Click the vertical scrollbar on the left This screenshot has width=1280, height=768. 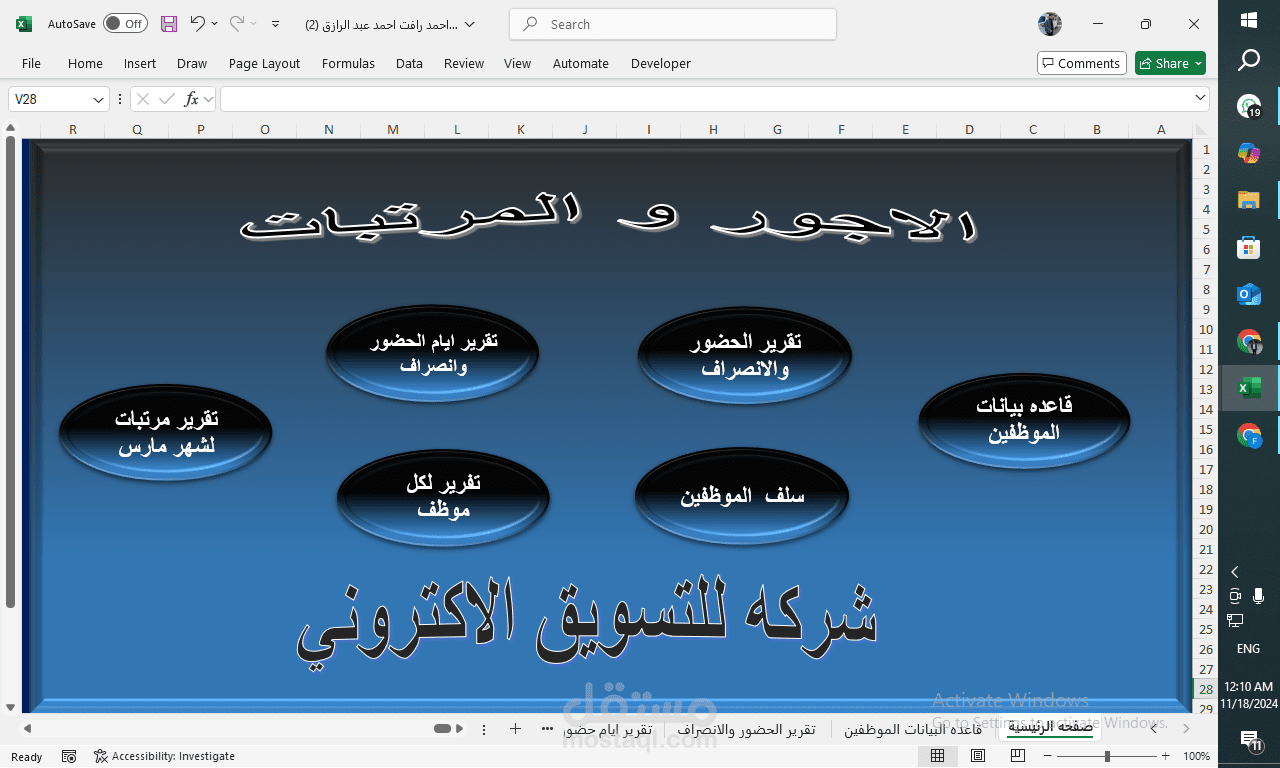[x=10, y=372]
